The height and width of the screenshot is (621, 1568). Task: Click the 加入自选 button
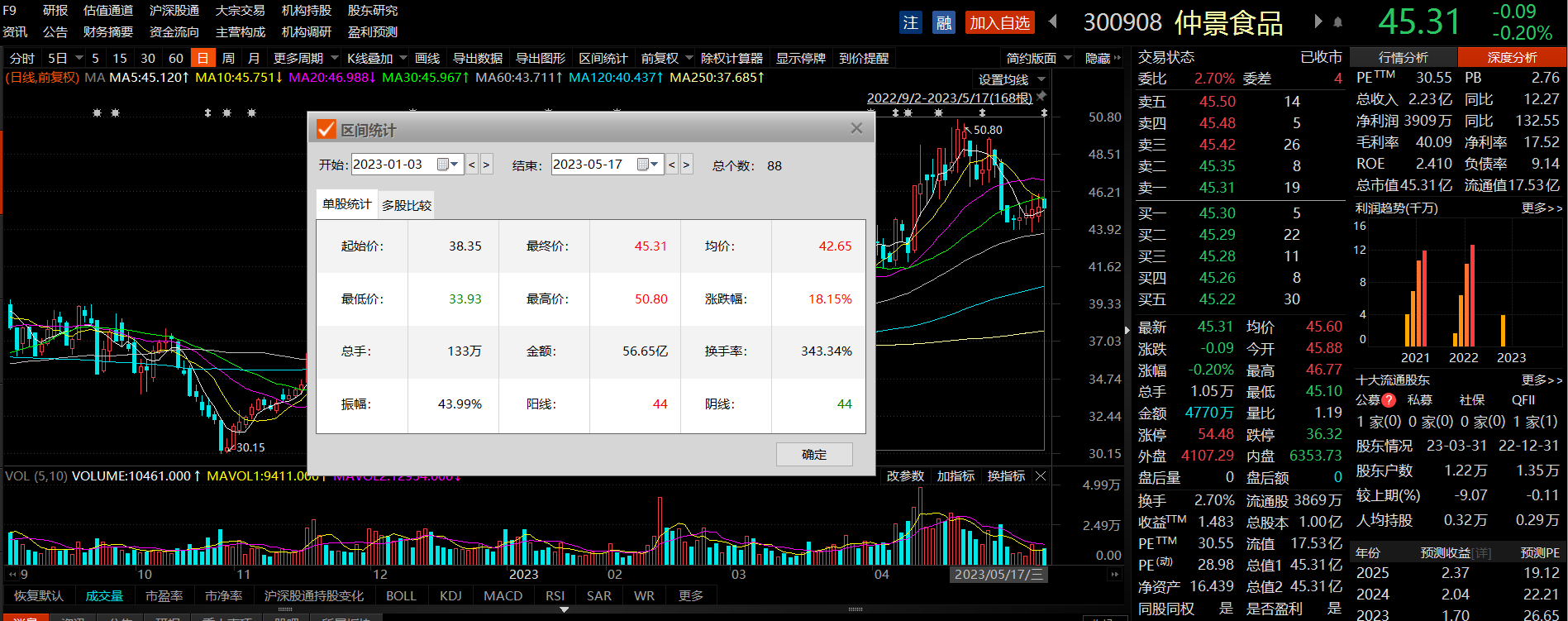pos(999,22)
